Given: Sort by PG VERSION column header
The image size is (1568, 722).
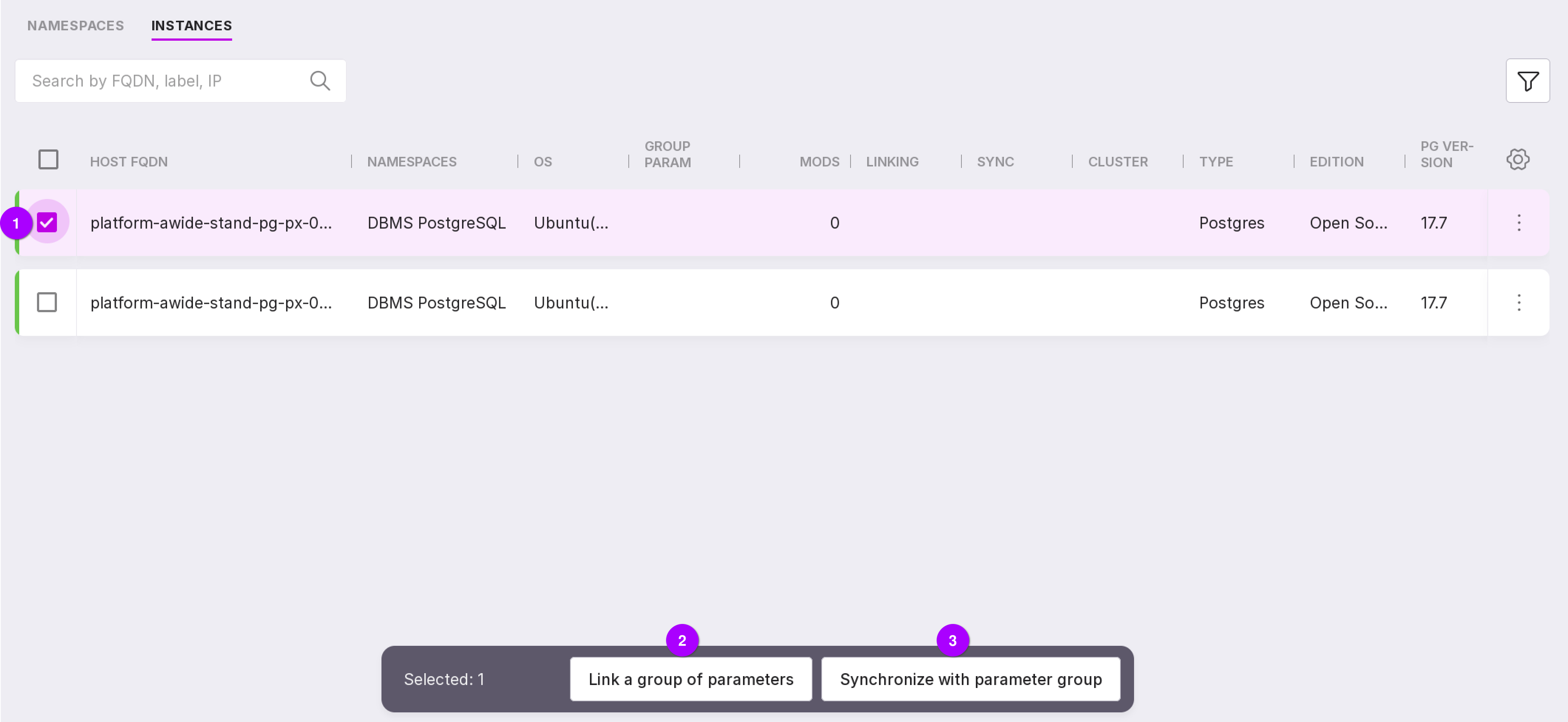Looking at the screenshot, I should coord(1446,155).
